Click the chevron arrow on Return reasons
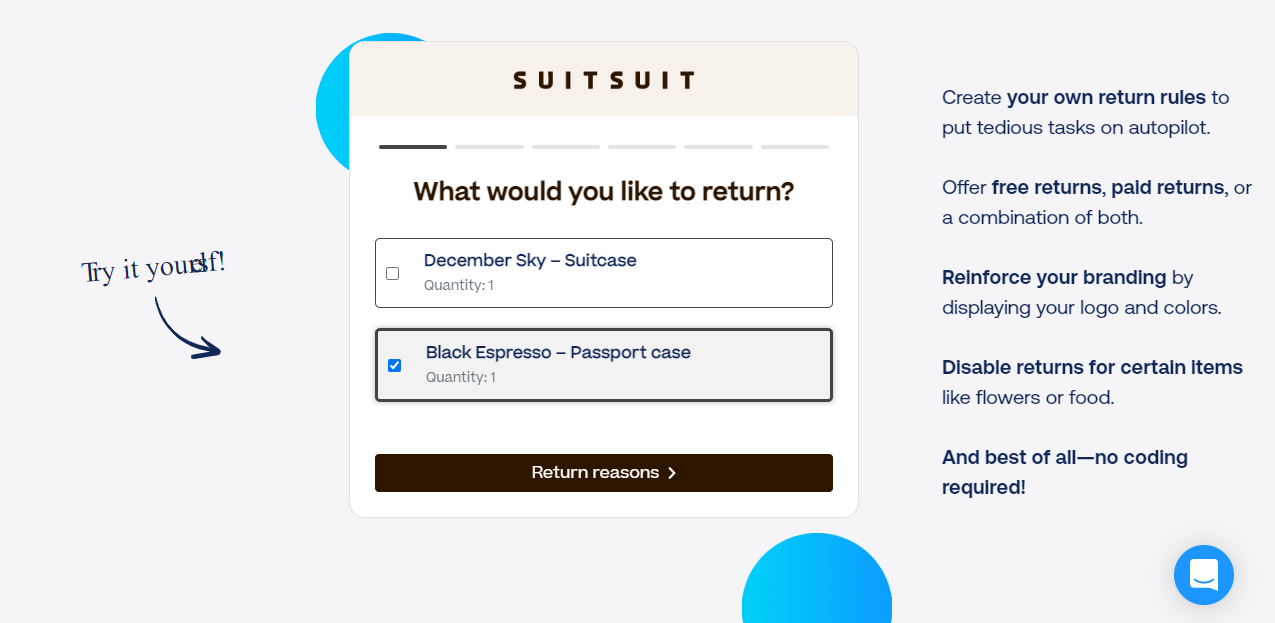Viewport: 1275px width, 623px height. (x=672, y=473)
